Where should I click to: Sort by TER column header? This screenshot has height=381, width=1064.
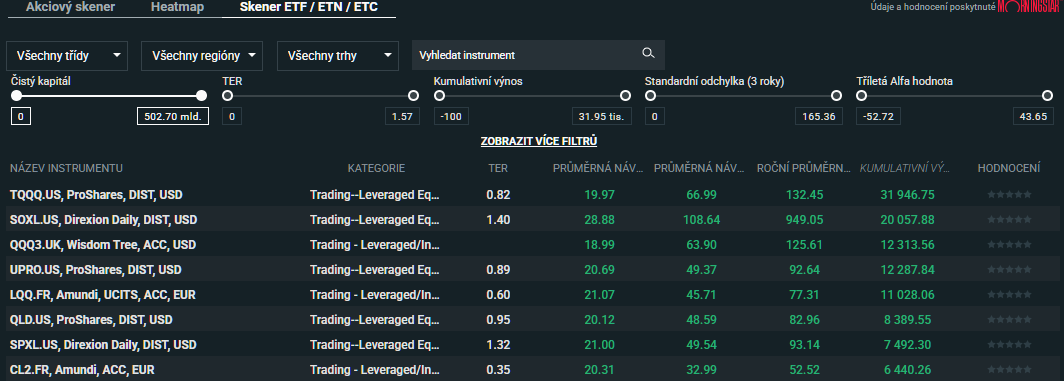coord(497,168)
